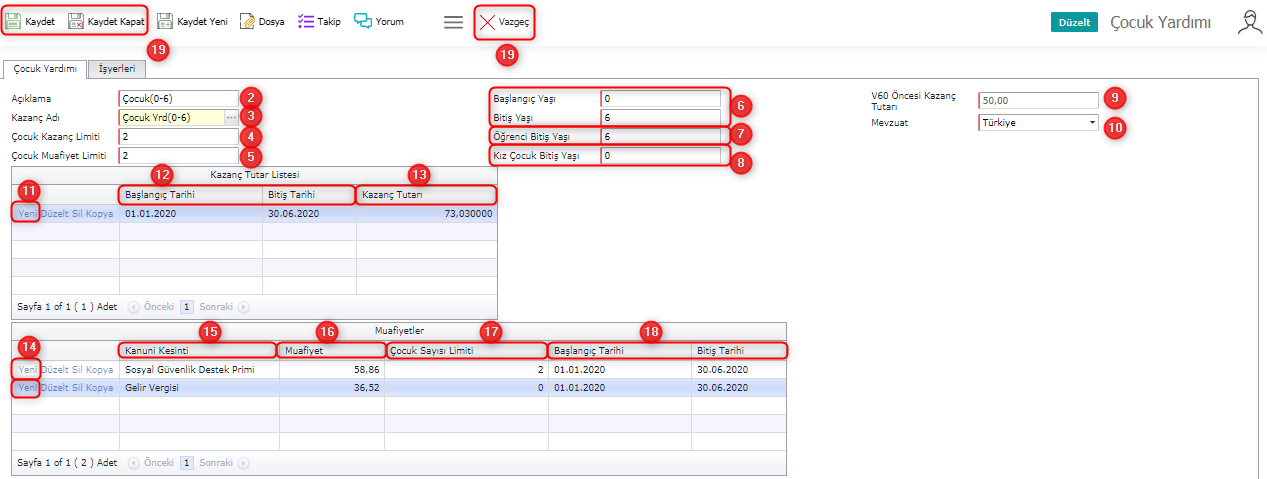
Task: Click the Açıklama input field
Action: click(x=178, y=99)
